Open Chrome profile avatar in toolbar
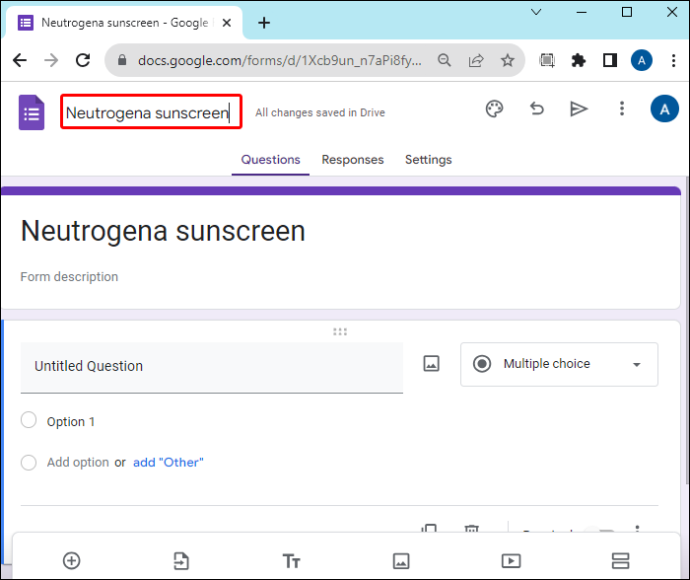Screen dimensions: 690x580 click(x=642, y=60)
